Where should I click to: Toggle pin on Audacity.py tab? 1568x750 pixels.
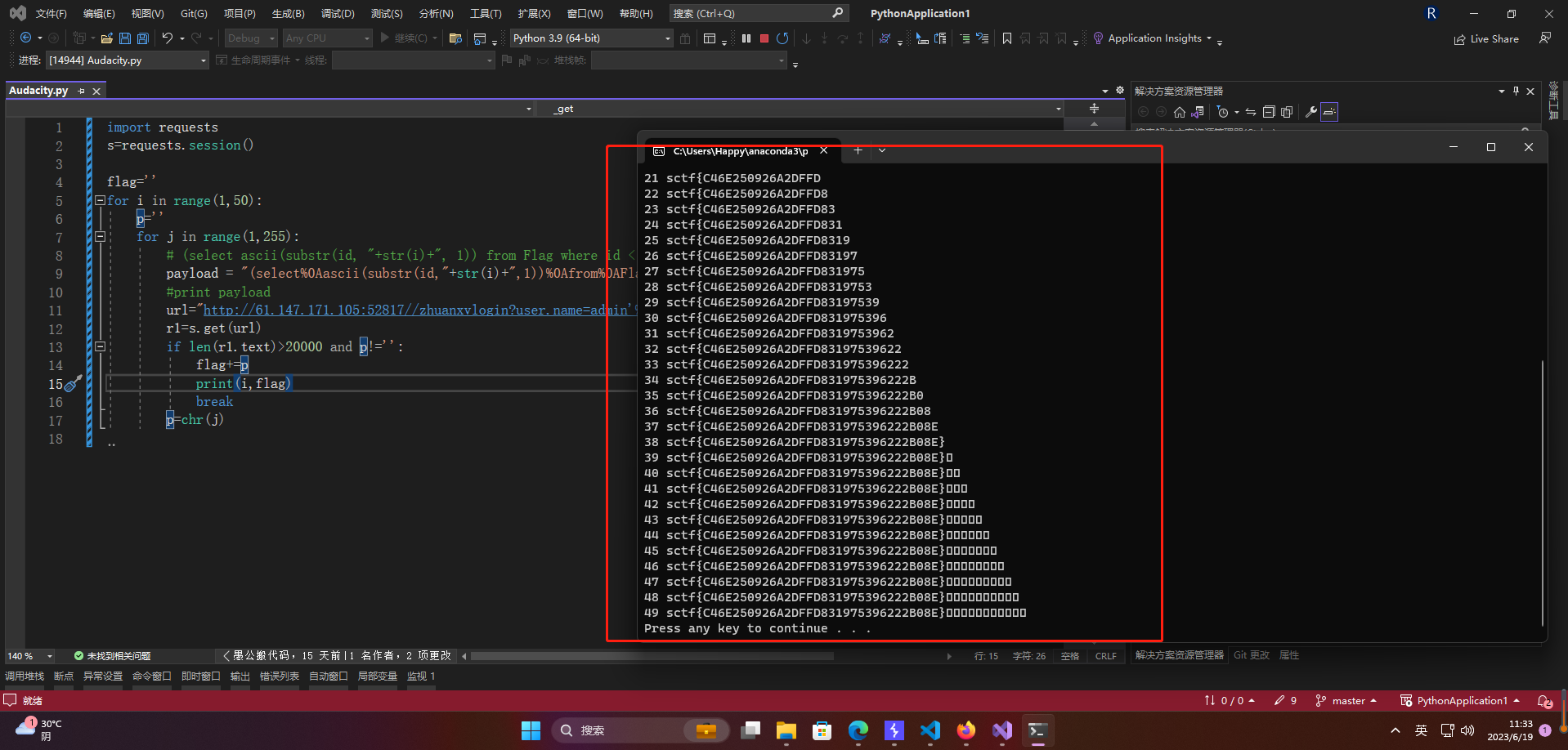coord(81,92)
